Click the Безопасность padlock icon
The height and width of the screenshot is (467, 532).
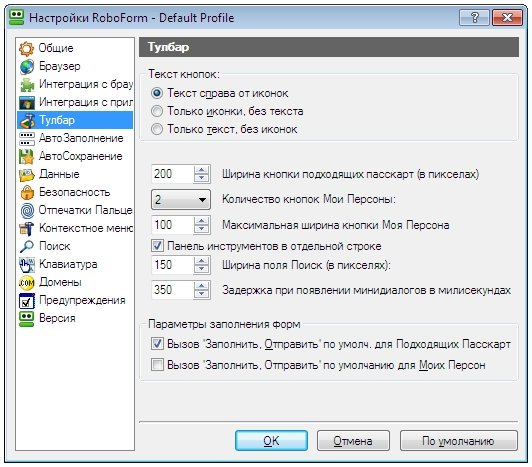[x=26, y=192]
